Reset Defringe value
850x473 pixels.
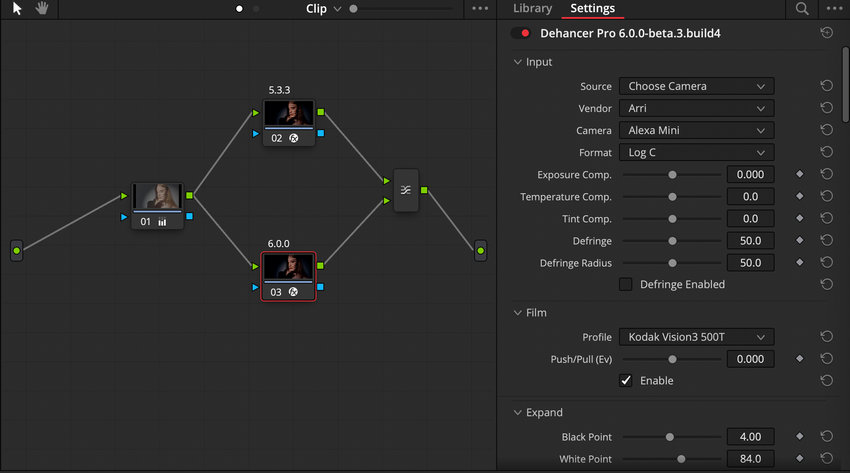click(x=826, y=241)
